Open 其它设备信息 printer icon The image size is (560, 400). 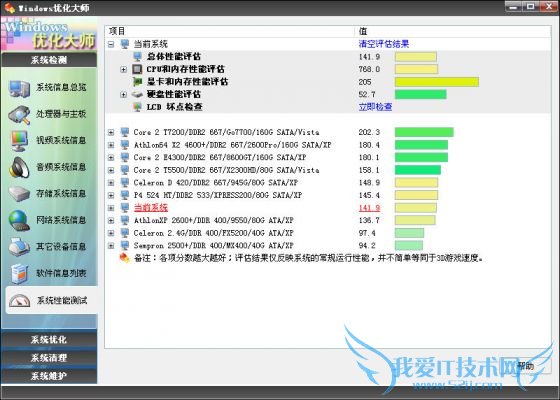(x=20, y=247)
